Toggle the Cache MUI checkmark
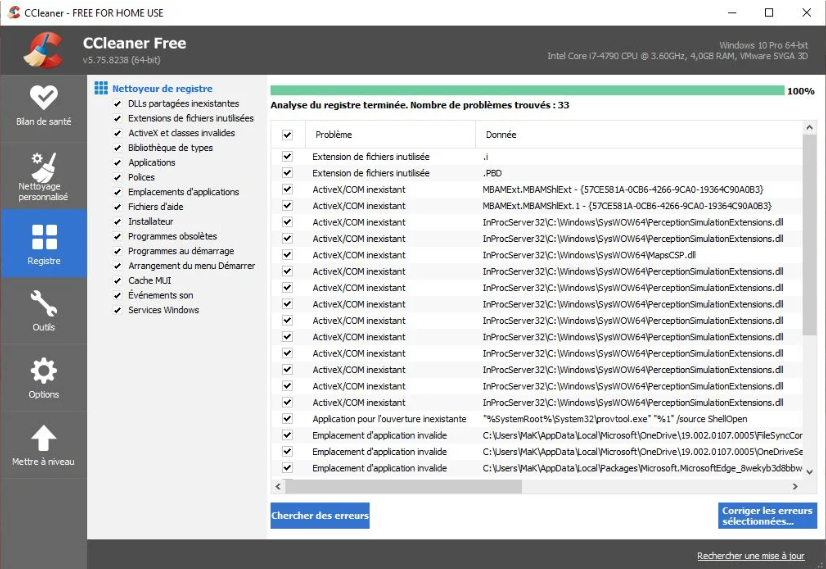Viewport: 826px width, 569px height. tap(118, 281)
